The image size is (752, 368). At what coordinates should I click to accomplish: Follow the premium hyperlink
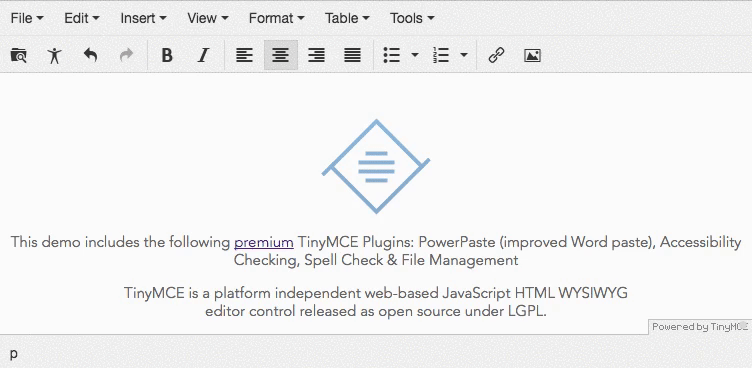(x=264, y=242)
